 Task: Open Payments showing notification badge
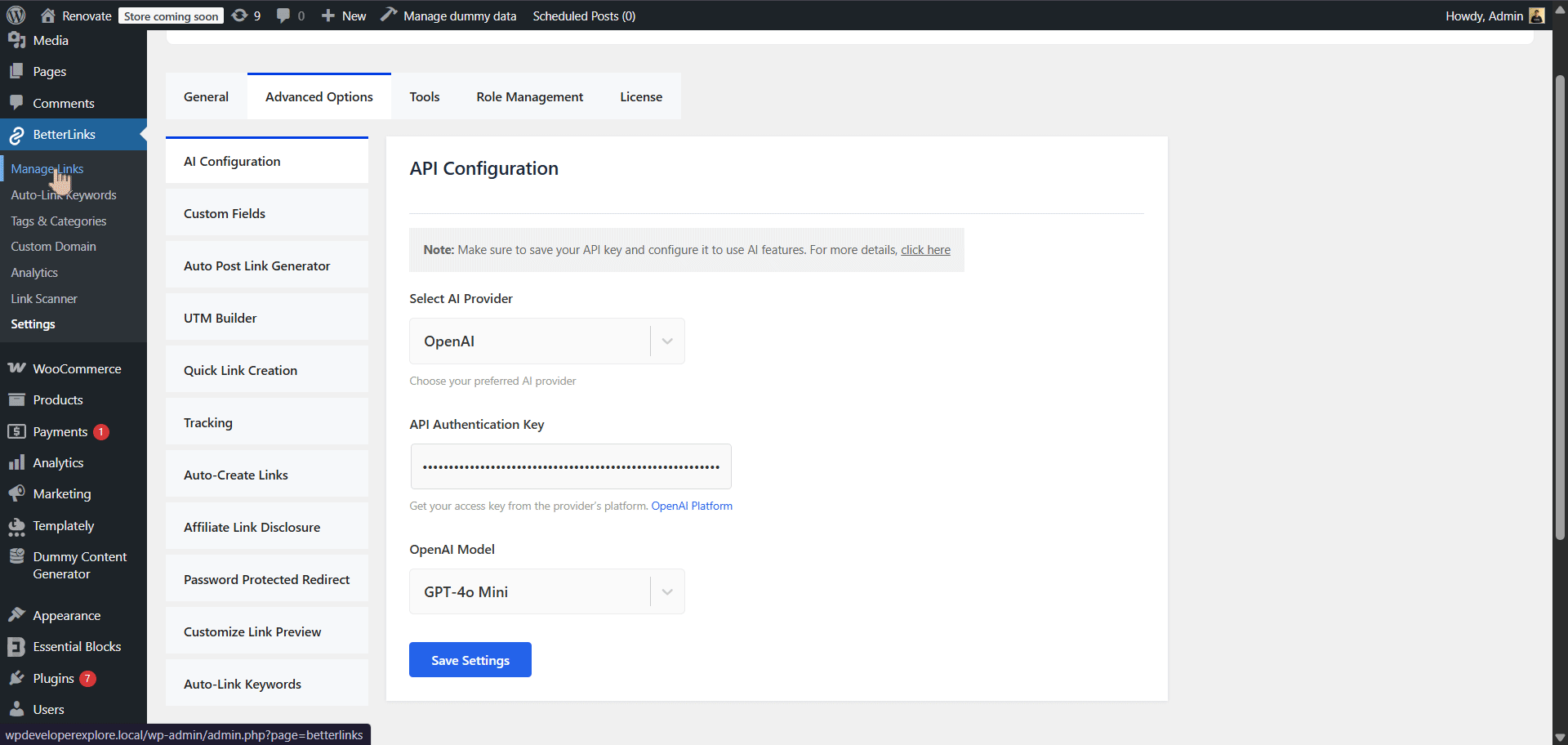pos(17,431)
